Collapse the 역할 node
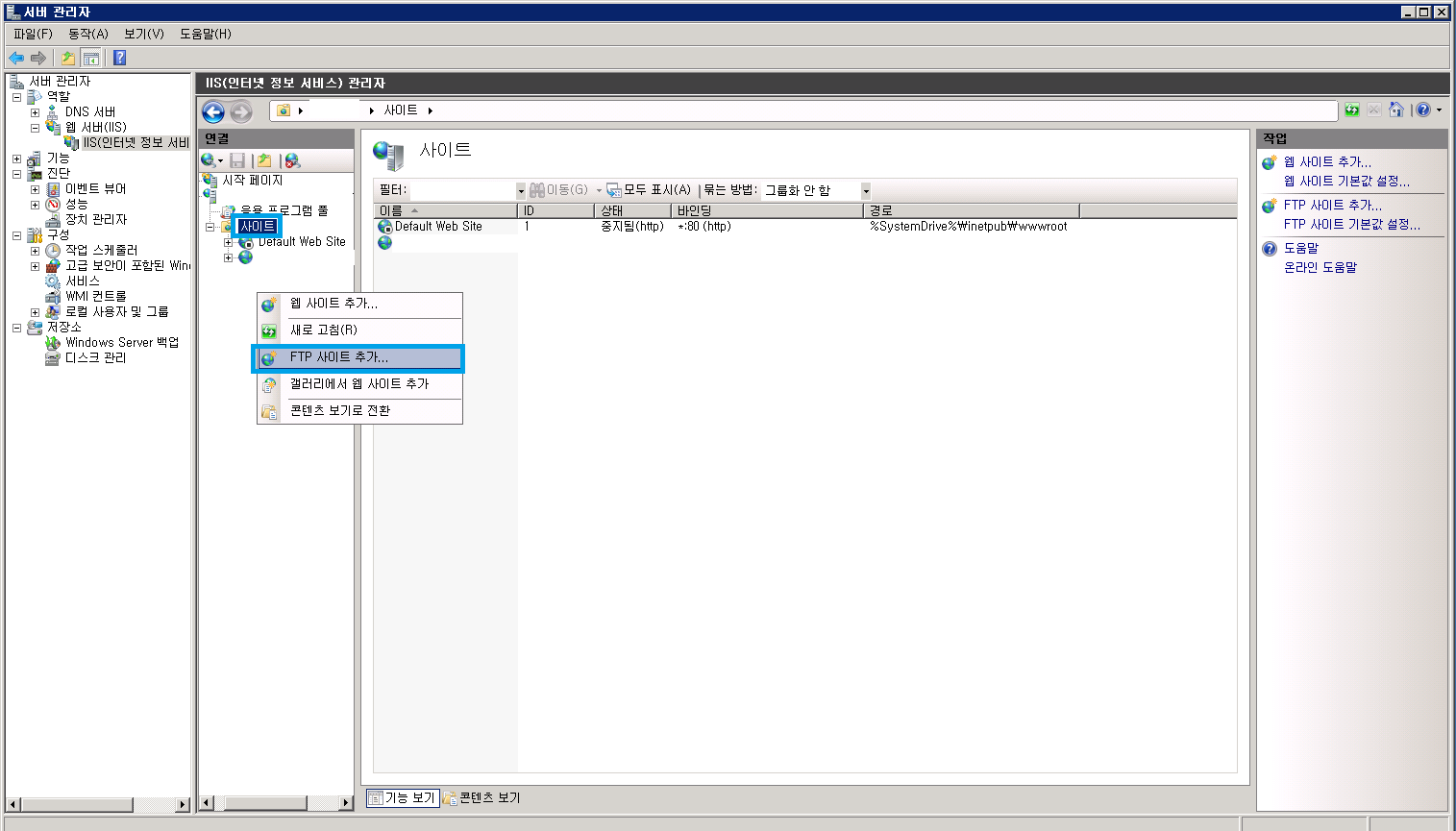This screenshot has width=1456, height=831. pyautogui.click(x=16, y=97)
